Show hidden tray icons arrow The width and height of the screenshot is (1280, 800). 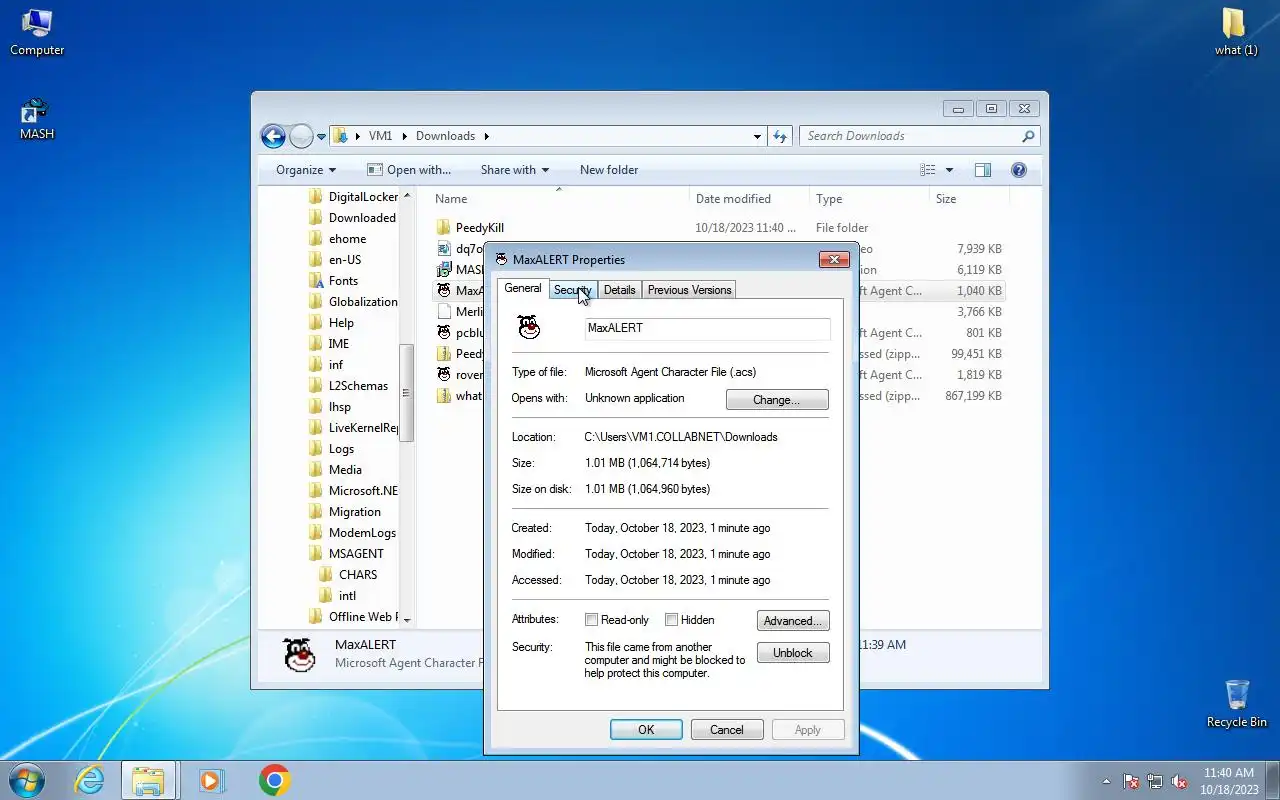click(1106, 781)
